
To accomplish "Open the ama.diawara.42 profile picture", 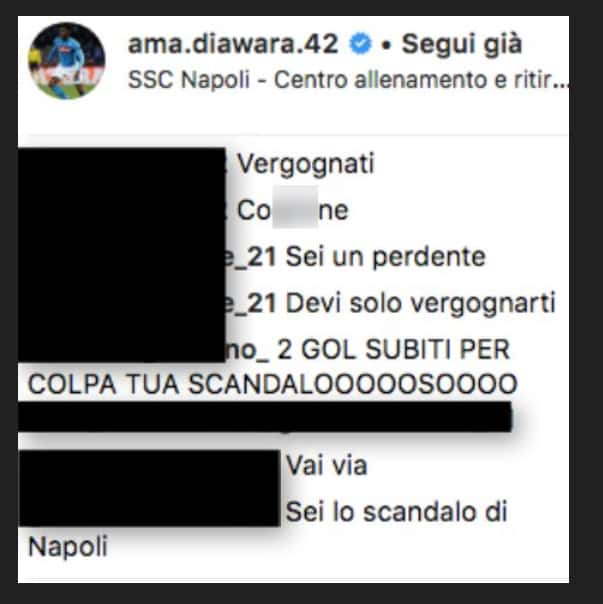I will tap(66, 61).
